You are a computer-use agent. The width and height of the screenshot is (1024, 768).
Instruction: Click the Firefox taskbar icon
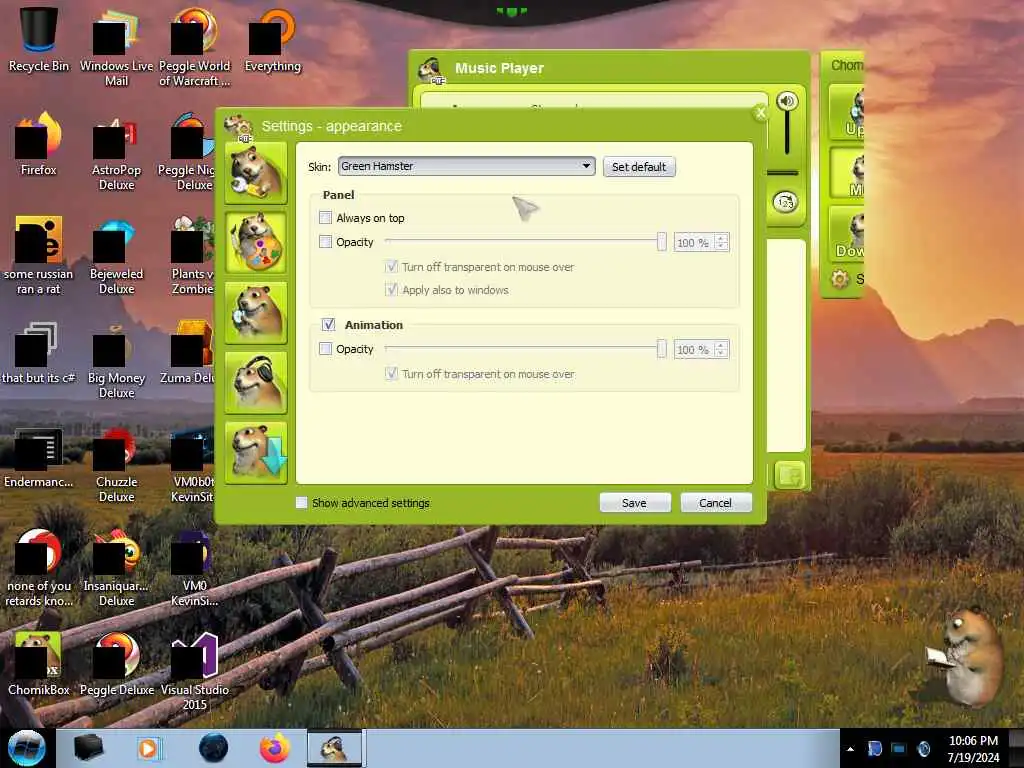pos(274,748)
